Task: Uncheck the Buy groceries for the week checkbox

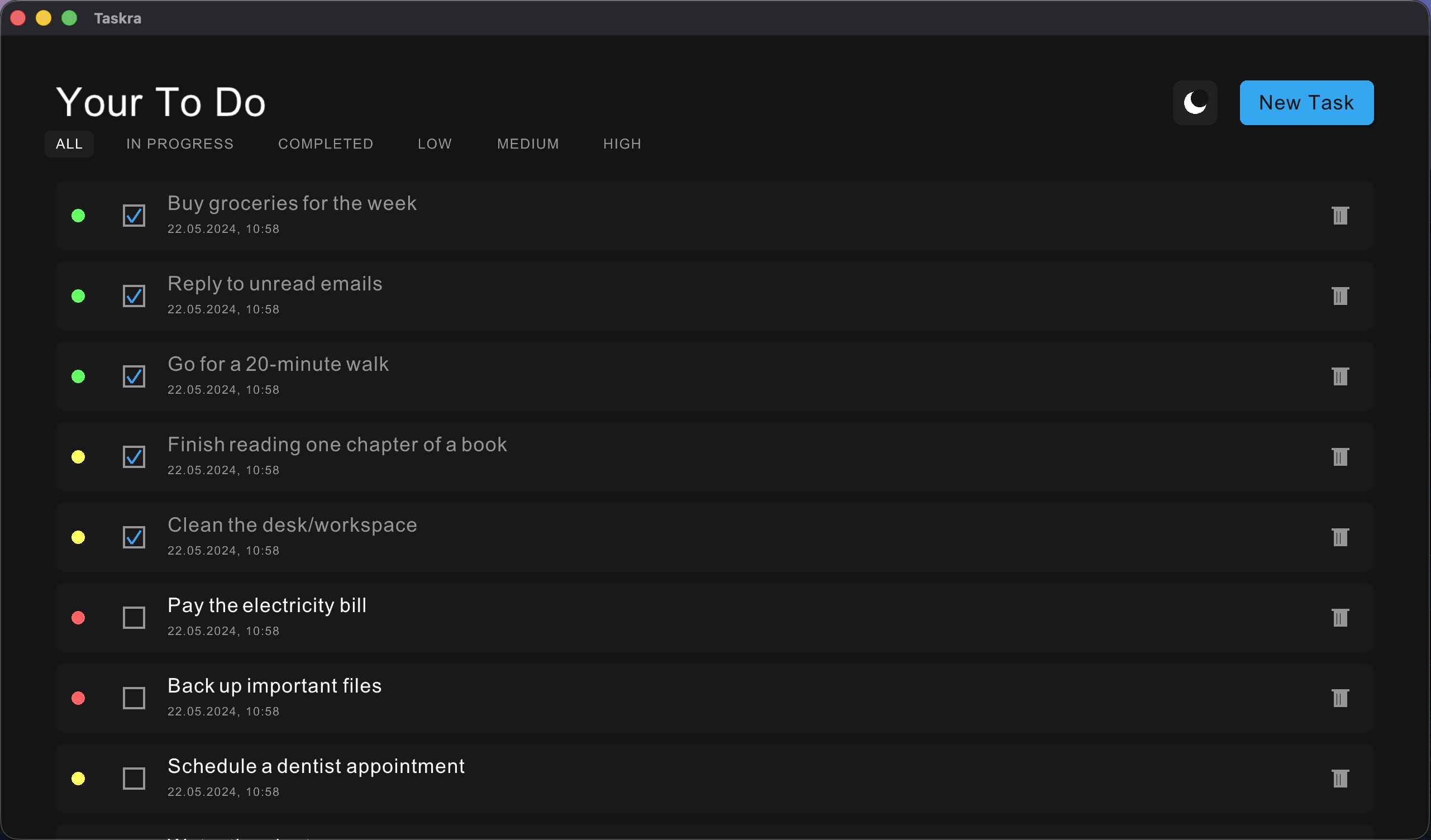Action: click(x=134, y=215)
